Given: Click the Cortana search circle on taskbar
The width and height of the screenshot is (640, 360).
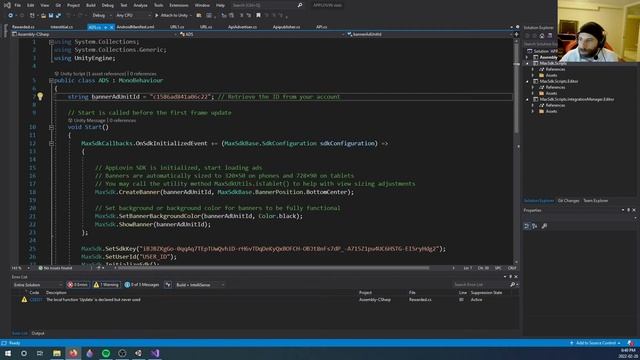Looking at the screenshot, I should pyautogui.click(x=24, y=353).
